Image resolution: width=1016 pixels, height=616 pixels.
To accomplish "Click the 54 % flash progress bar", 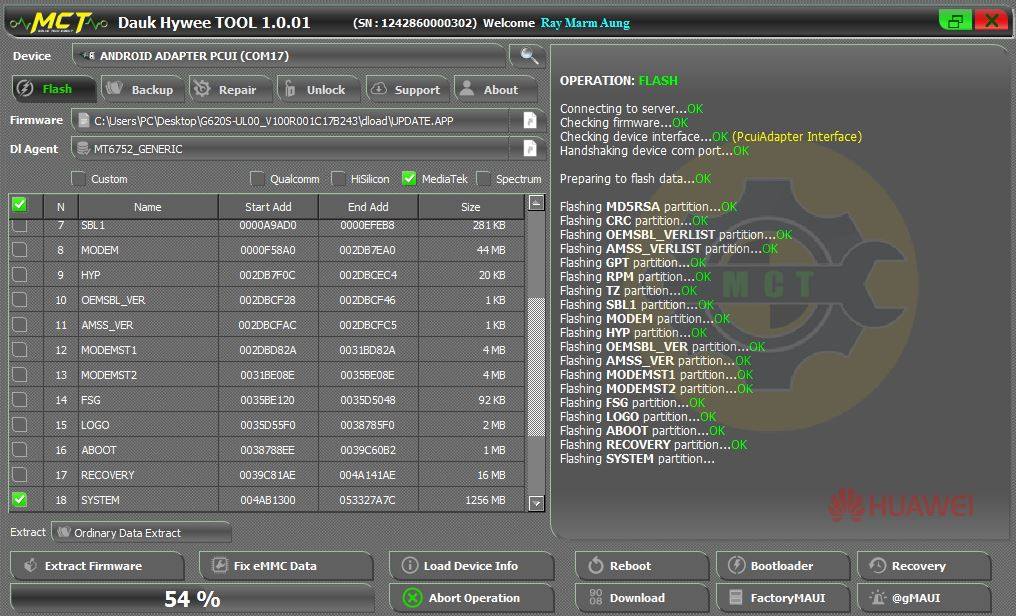I will click(x=192, y=598).
